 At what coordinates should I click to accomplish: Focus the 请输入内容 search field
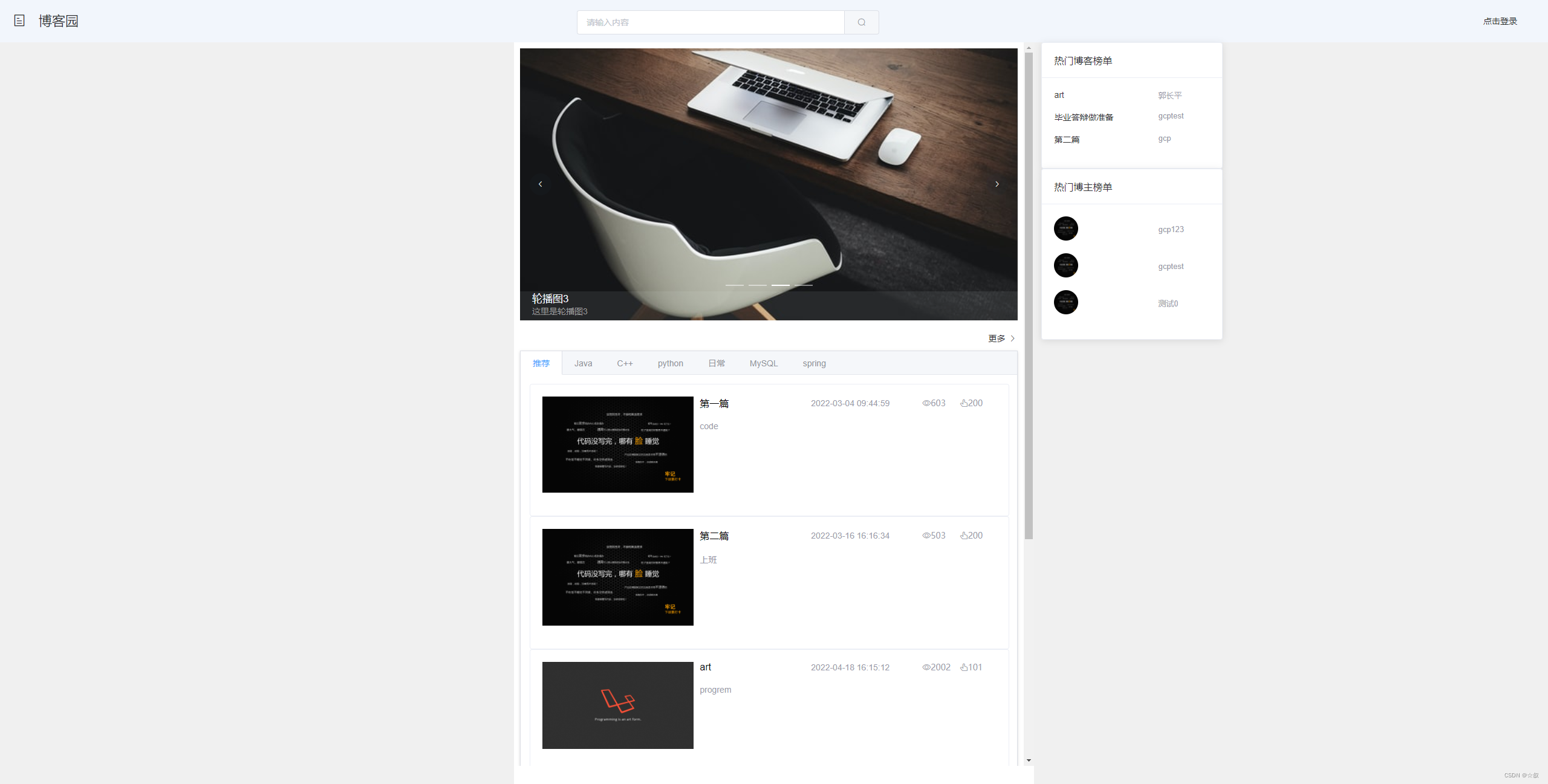click(711, 22)
